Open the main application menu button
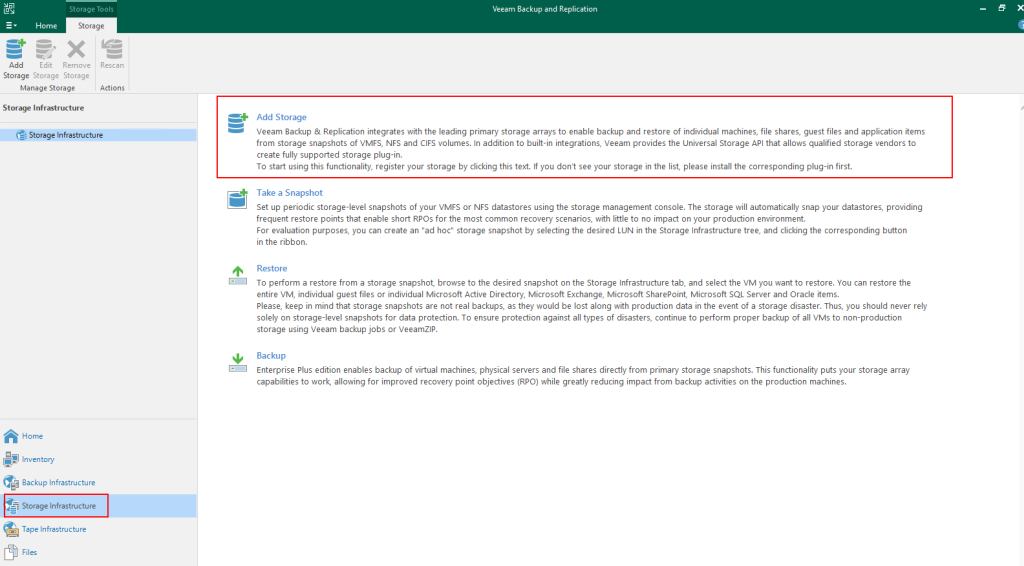Screen dimensions: 1024x566 (11, 25)
